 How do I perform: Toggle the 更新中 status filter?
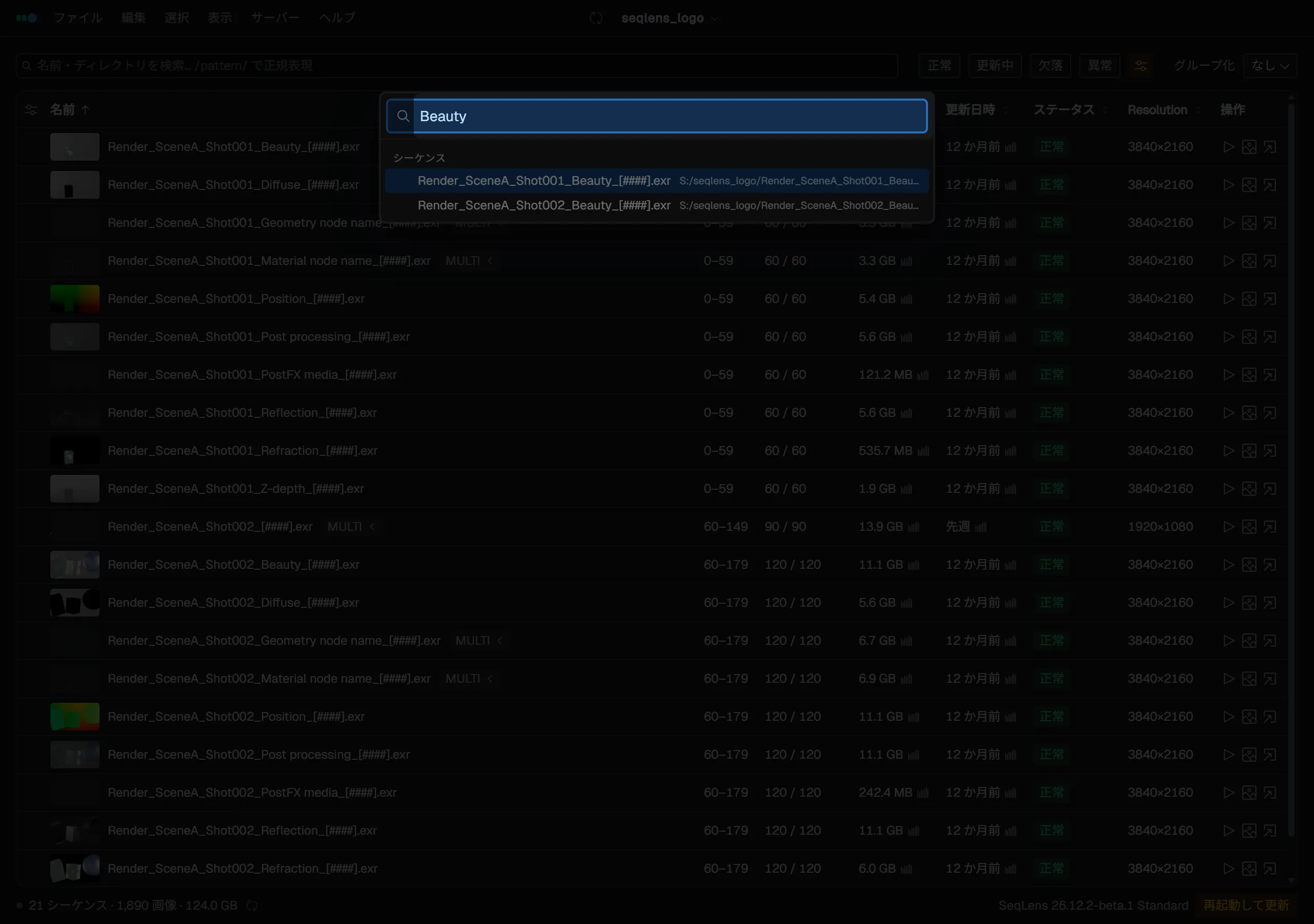point(995,66)
